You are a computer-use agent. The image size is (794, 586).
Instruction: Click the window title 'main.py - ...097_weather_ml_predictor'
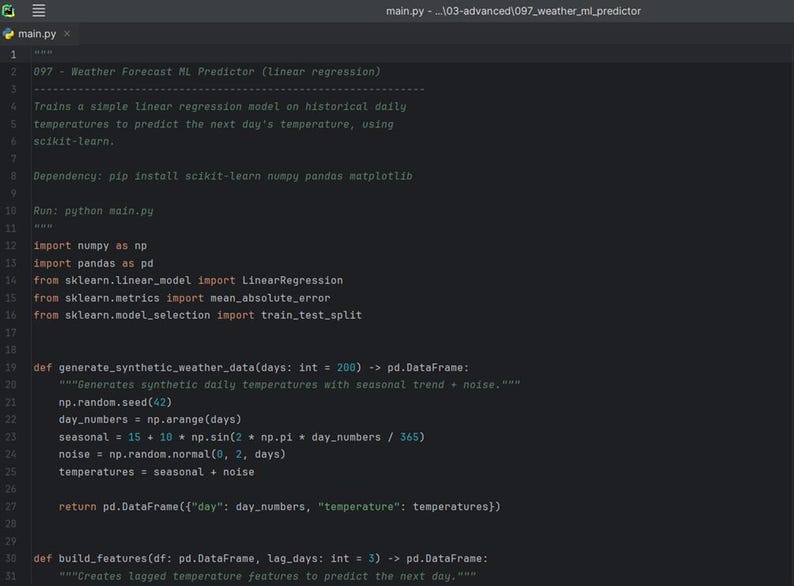pyautogui.click(x=513, y=11)
